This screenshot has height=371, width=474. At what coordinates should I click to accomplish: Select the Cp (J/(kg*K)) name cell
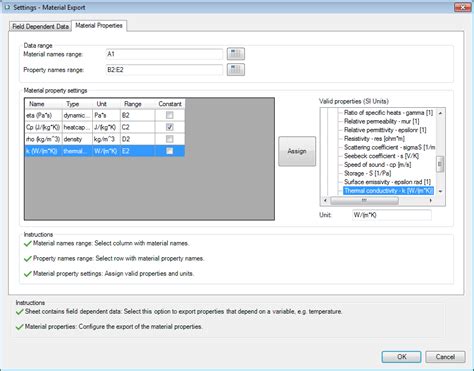pos(43,127)
